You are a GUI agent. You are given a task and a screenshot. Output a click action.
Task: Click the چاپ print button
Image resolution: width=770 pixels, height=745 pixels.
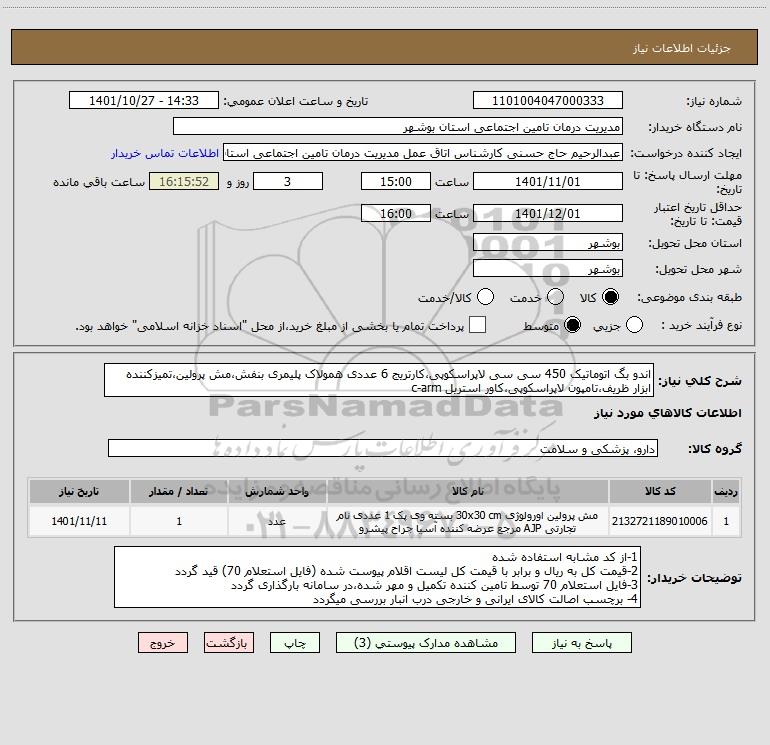coord(295,643)
